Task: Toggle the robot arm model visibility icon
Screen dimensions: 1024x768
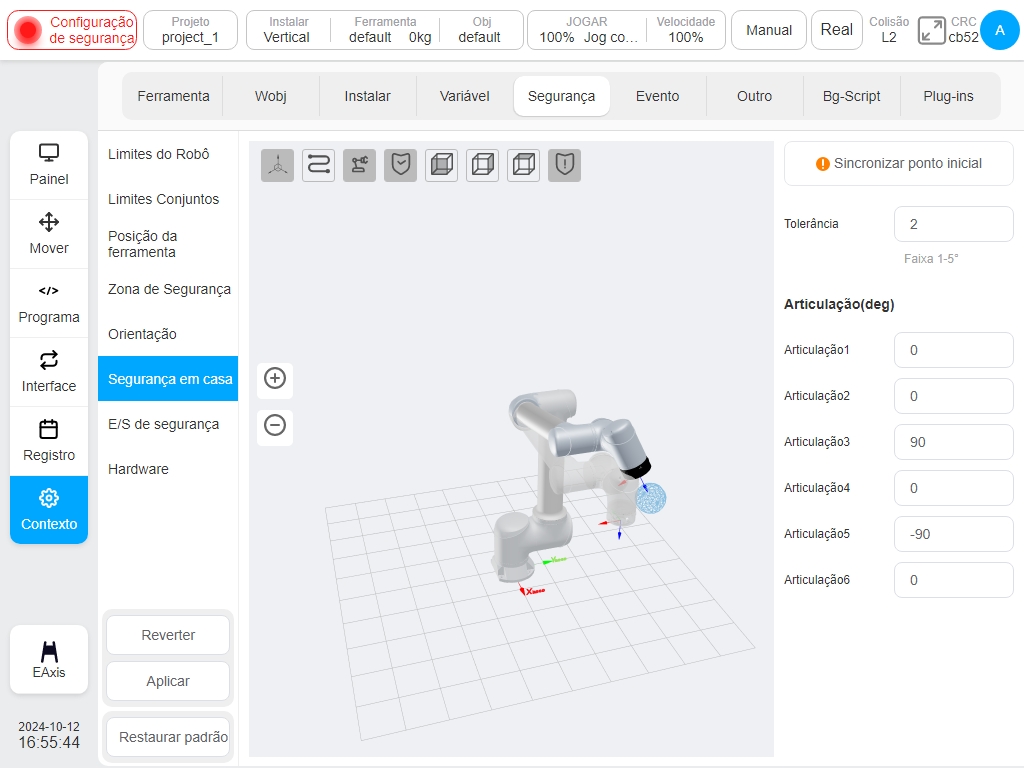Action: coord(359,165)
